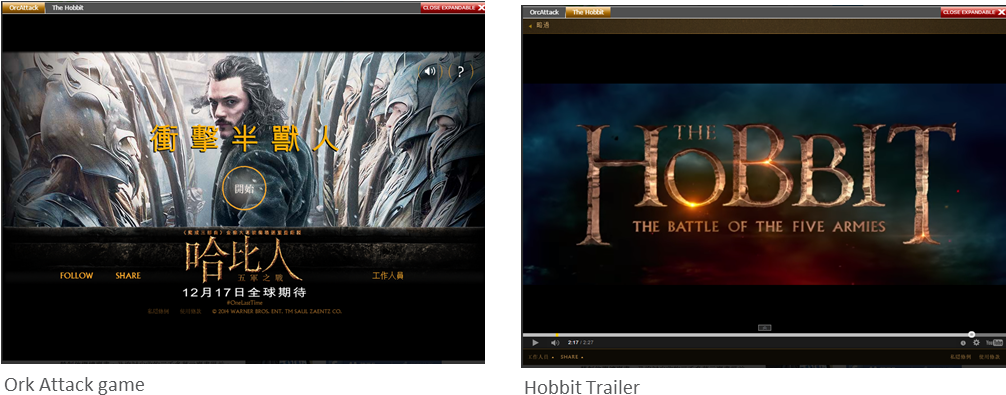The height and width of the screenshot is (395, 1006).
Task: Close the expandable on the Hobbit trailer
Action: click(x=973, y=12)
